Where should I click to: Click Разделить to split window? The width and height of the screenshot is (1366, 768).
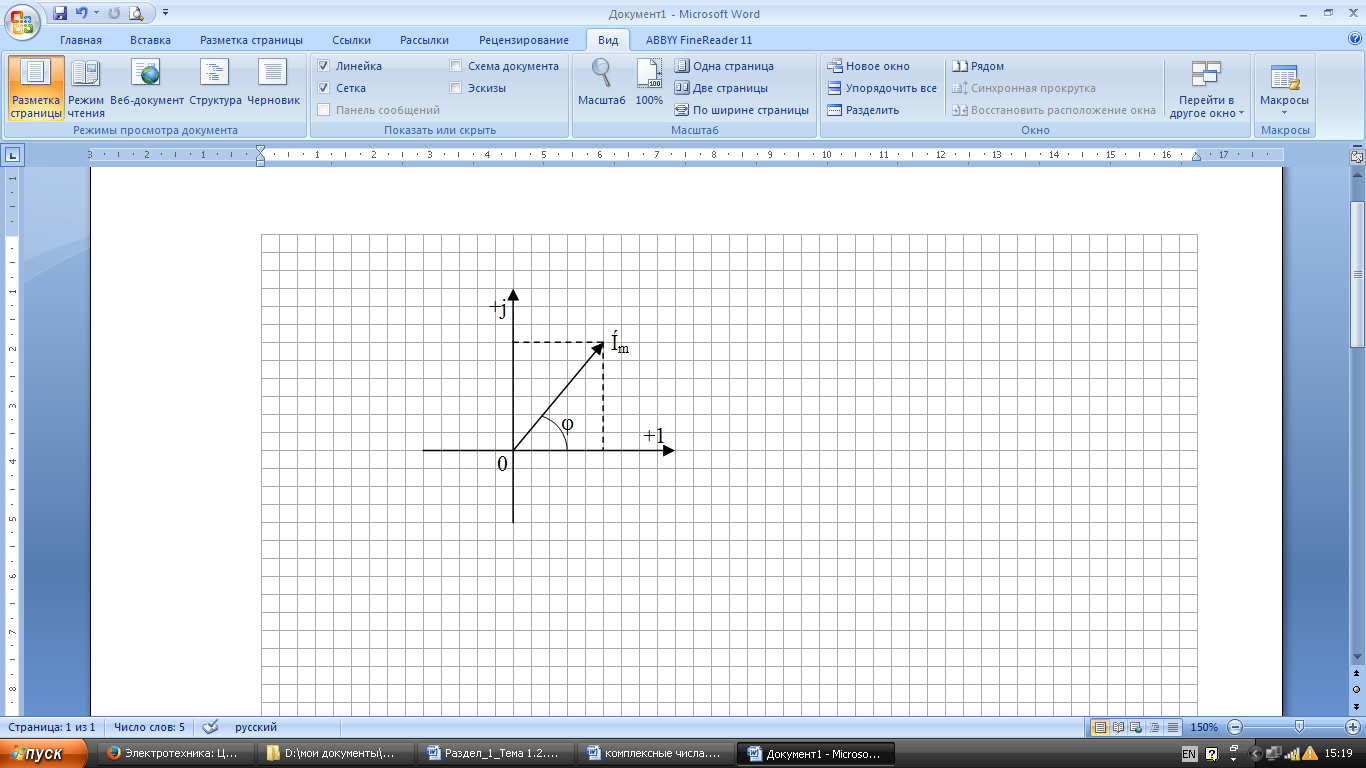(863, 110)
